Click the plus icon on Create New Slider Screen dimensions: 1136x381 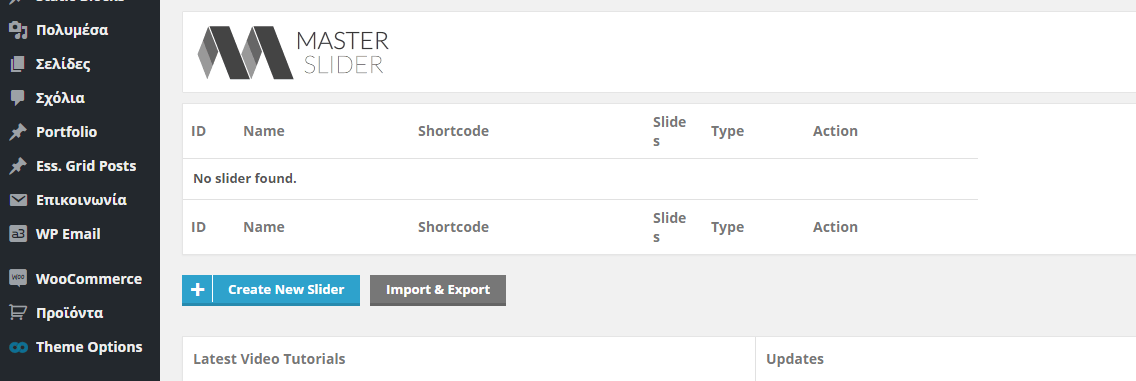pyautogui.click(x=197, y=290)
